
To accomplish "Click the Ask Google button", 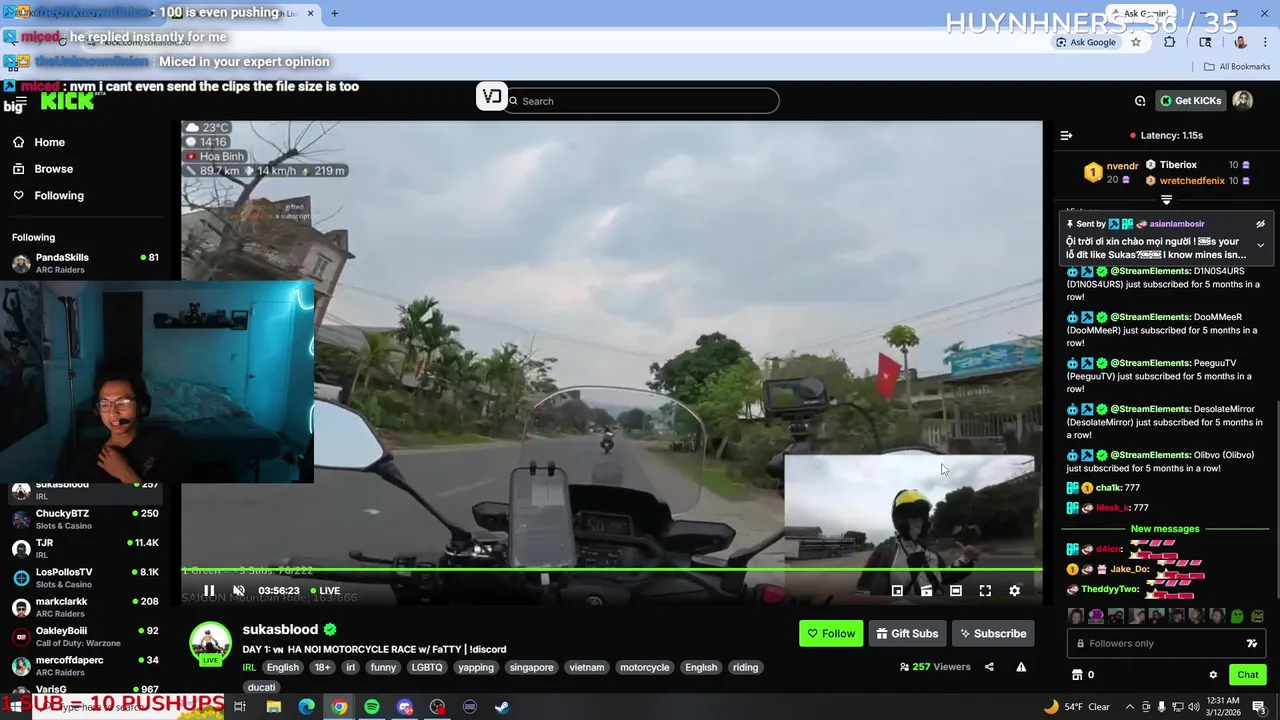I will tap(1086, 42).
